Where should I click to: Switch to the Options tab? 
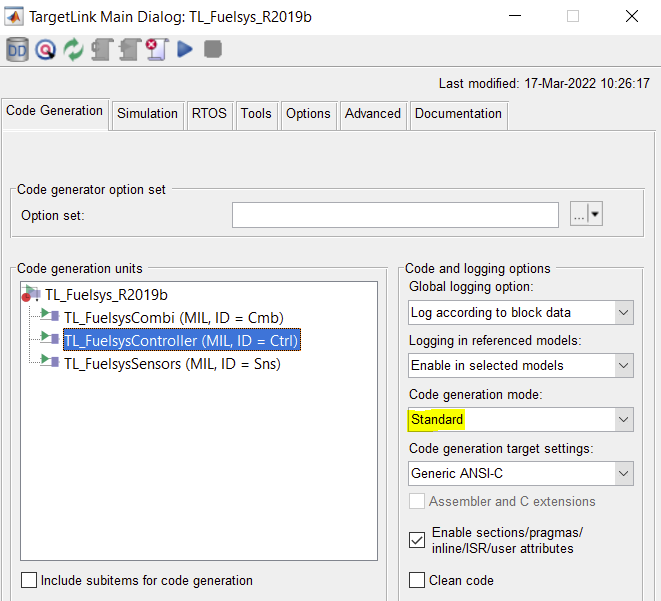[308, 114]
